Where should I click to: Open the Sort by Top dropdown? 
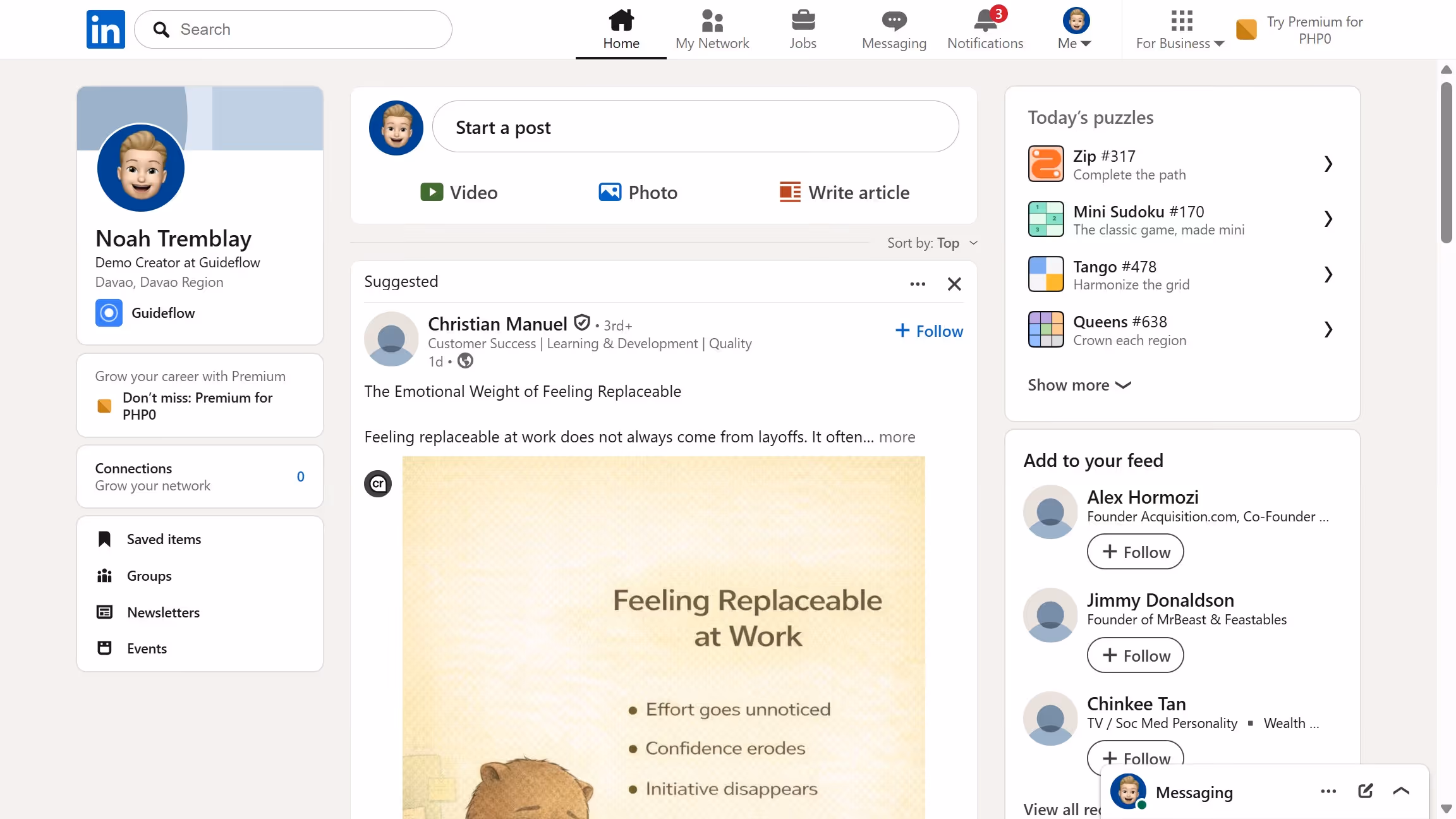point(932,243)
